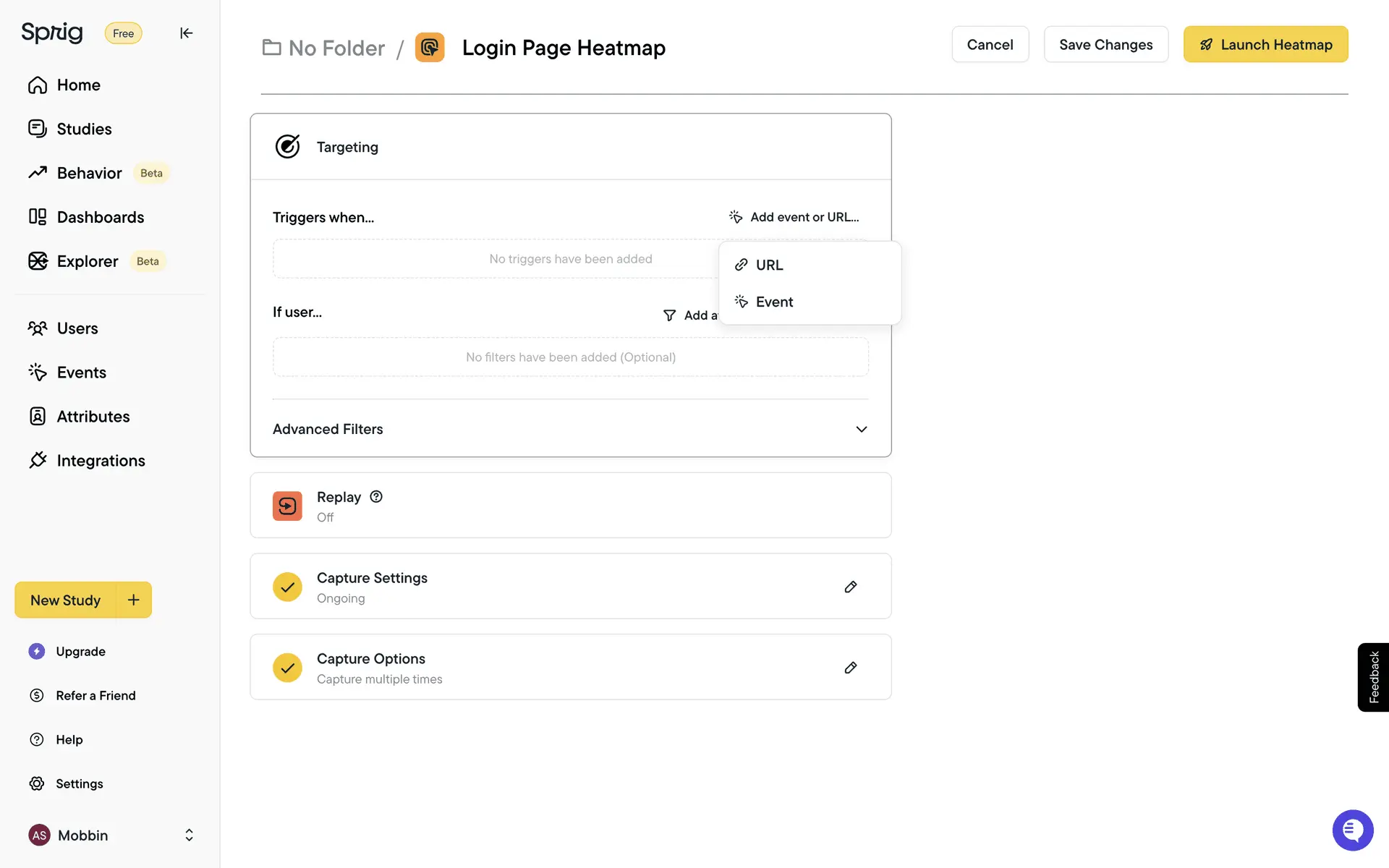Click the heatmap study icon beside the title
The height and width of the screenshot is (868, 1389).
pos(430,48)
